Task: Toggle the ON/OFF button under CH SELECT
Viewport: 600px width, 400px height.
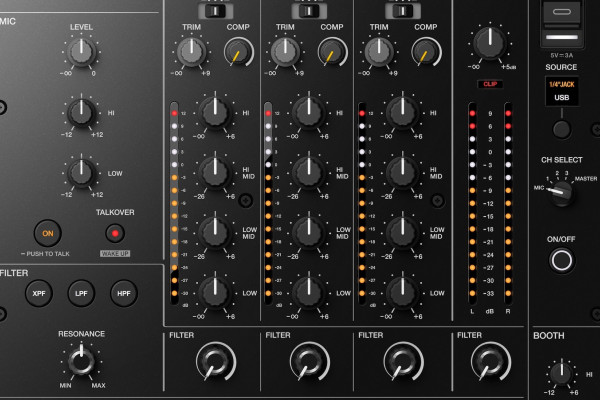Action: (x=561, y=260)
